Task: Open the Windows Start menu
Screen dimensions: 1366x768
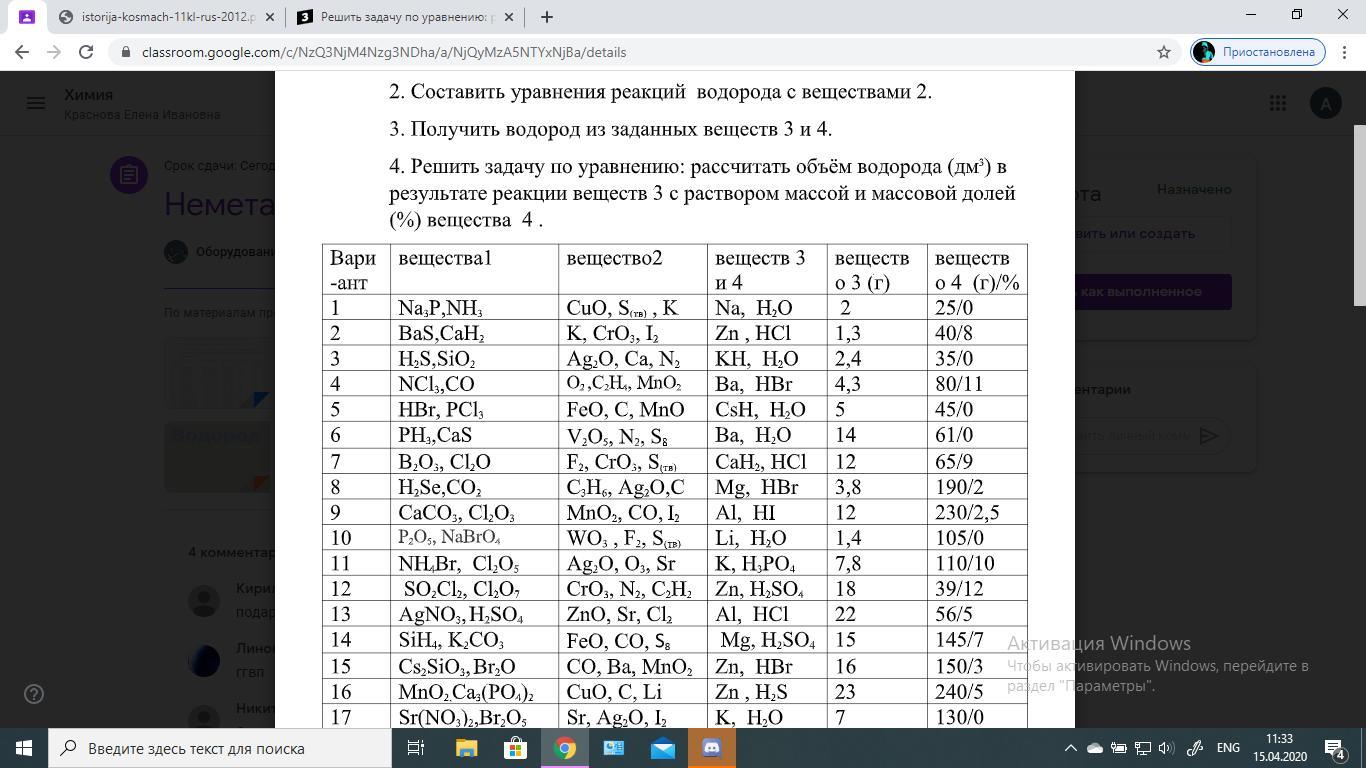Action: click(x=24, y=748)
